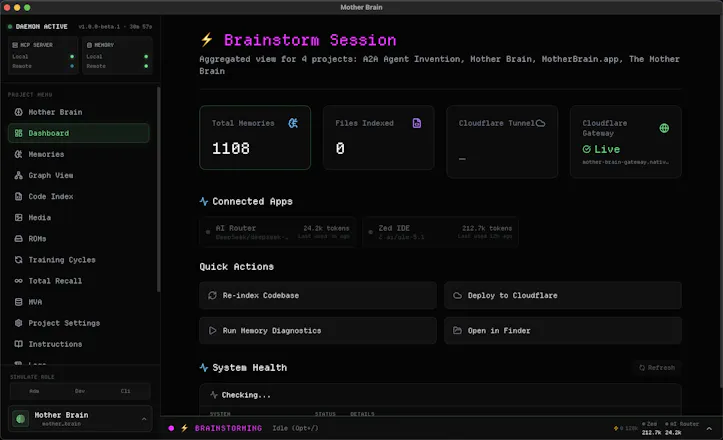Click the Files Indexed document icon
This screenshot has width=723, height=440.
point(417,123)
